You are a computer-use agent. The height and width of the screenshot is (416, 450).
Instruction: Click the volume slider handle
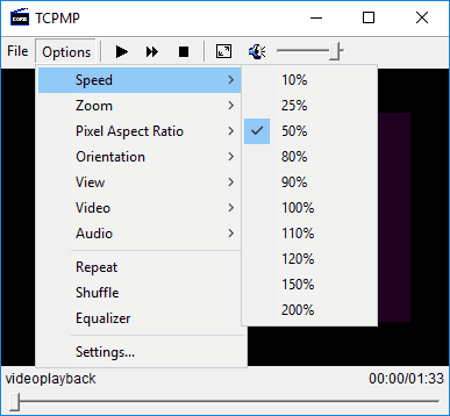click(x=335, y=51)
